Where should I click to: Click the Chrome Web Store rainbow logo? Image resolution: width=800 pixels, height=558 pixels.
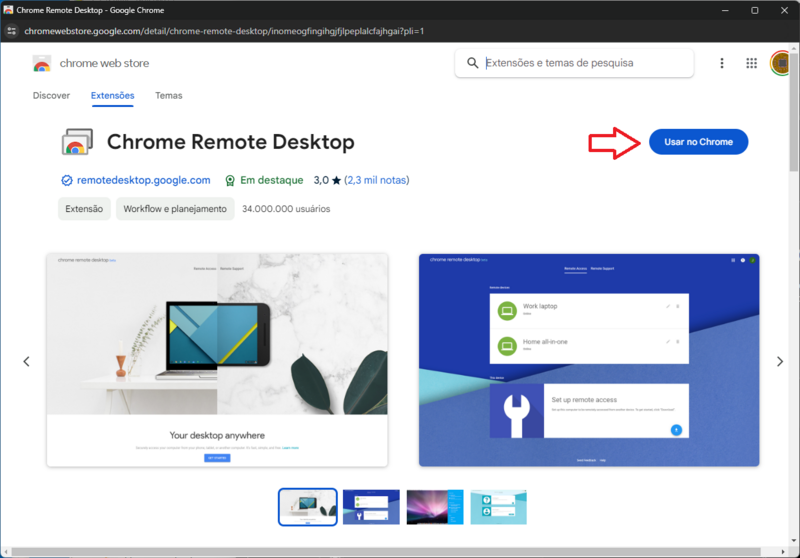[x=42, y=64]
